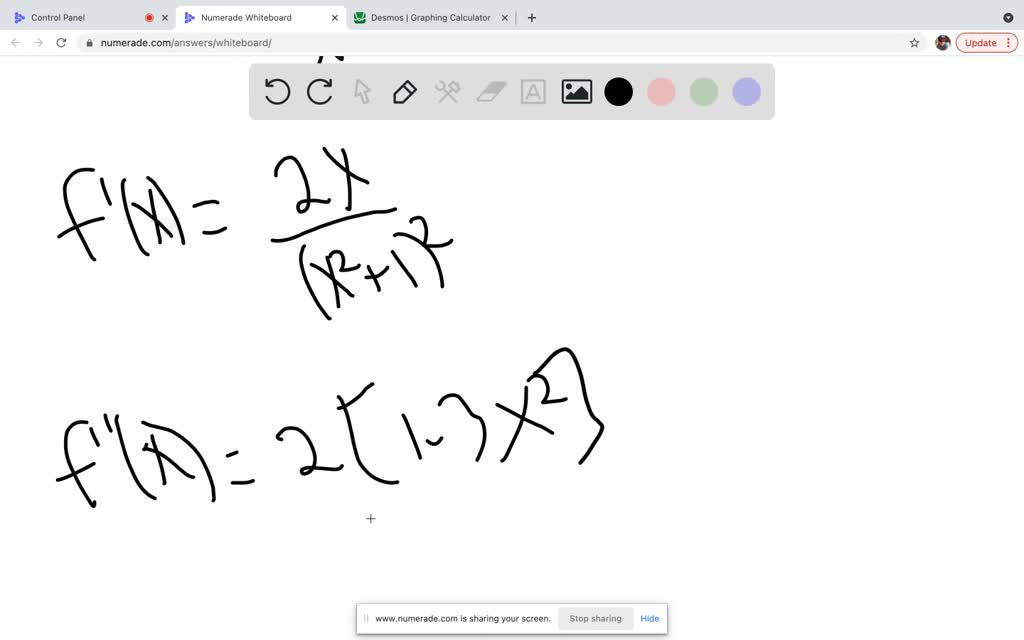Select the text tool
The width and height of the screenshot is (1024, 640).
tap(532, 91)
